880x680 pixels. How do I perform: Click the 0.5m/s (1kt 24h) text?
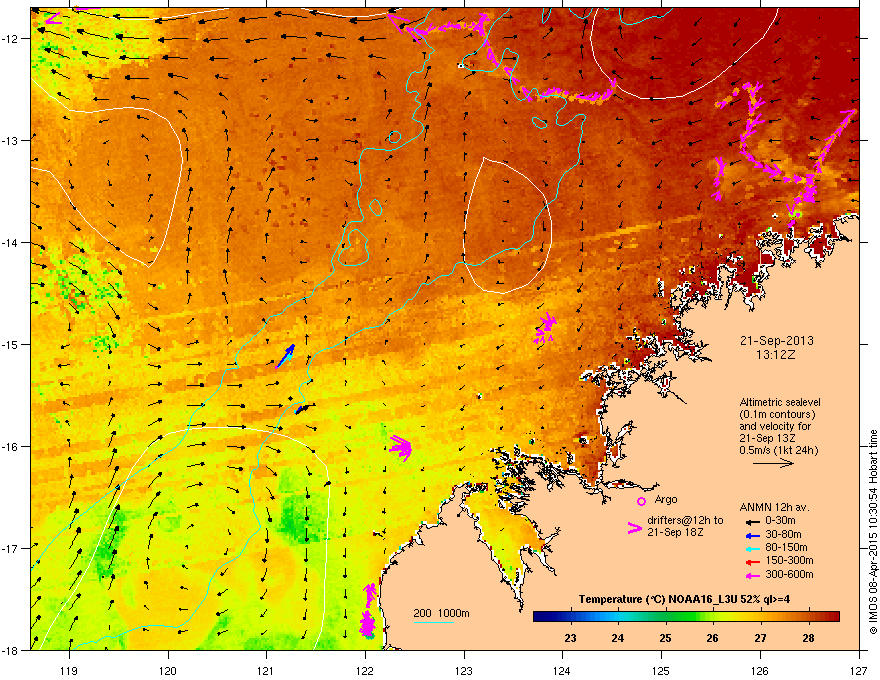(778, 450)
